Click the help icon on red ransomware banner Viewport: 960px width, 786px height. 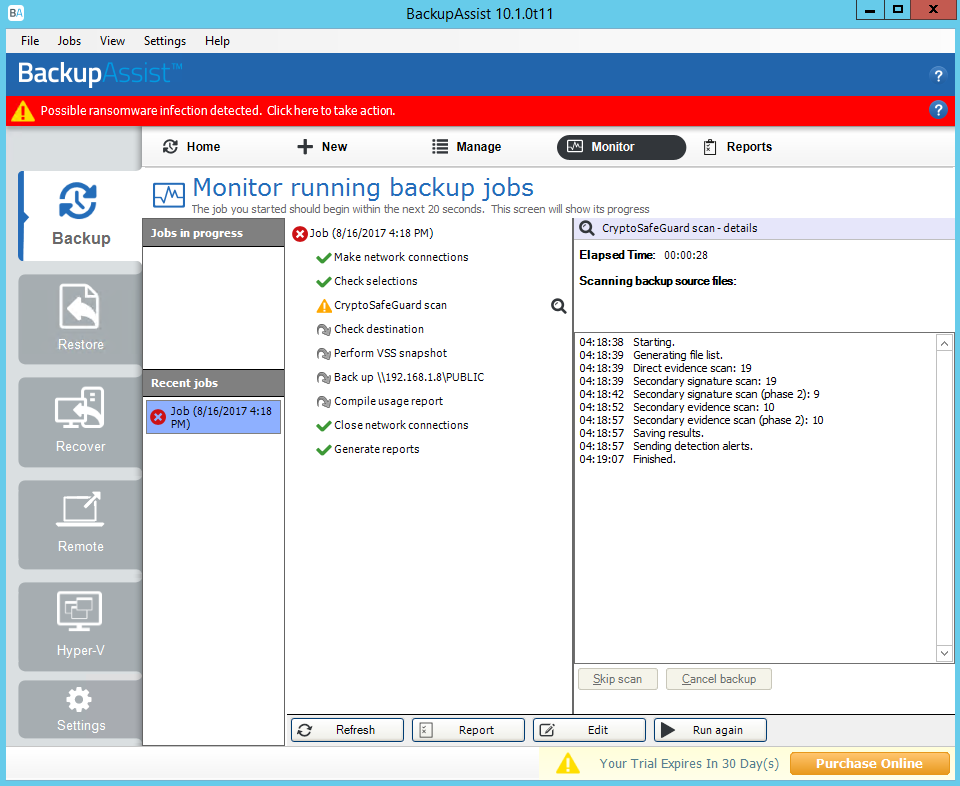point(937,110)
